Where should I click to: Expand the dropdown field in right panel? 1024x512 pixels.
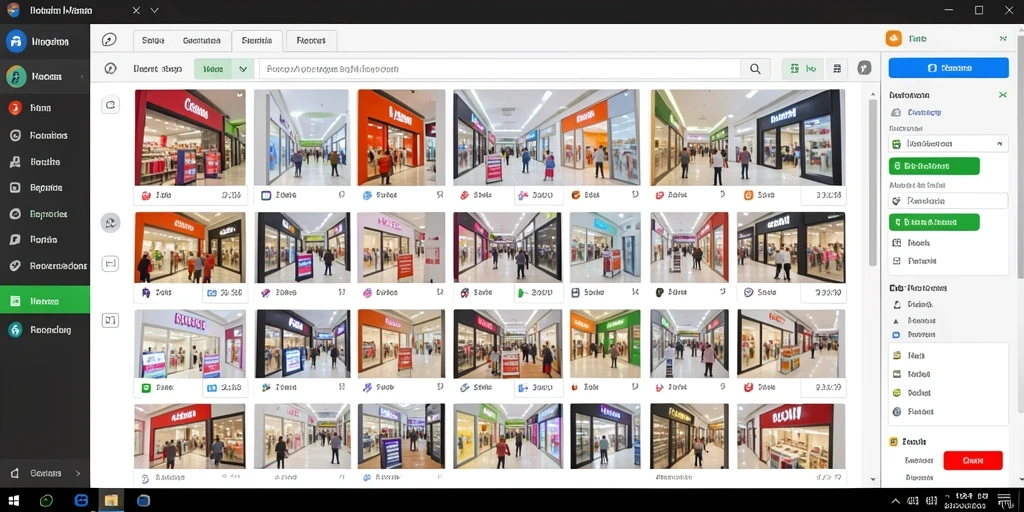948,144
